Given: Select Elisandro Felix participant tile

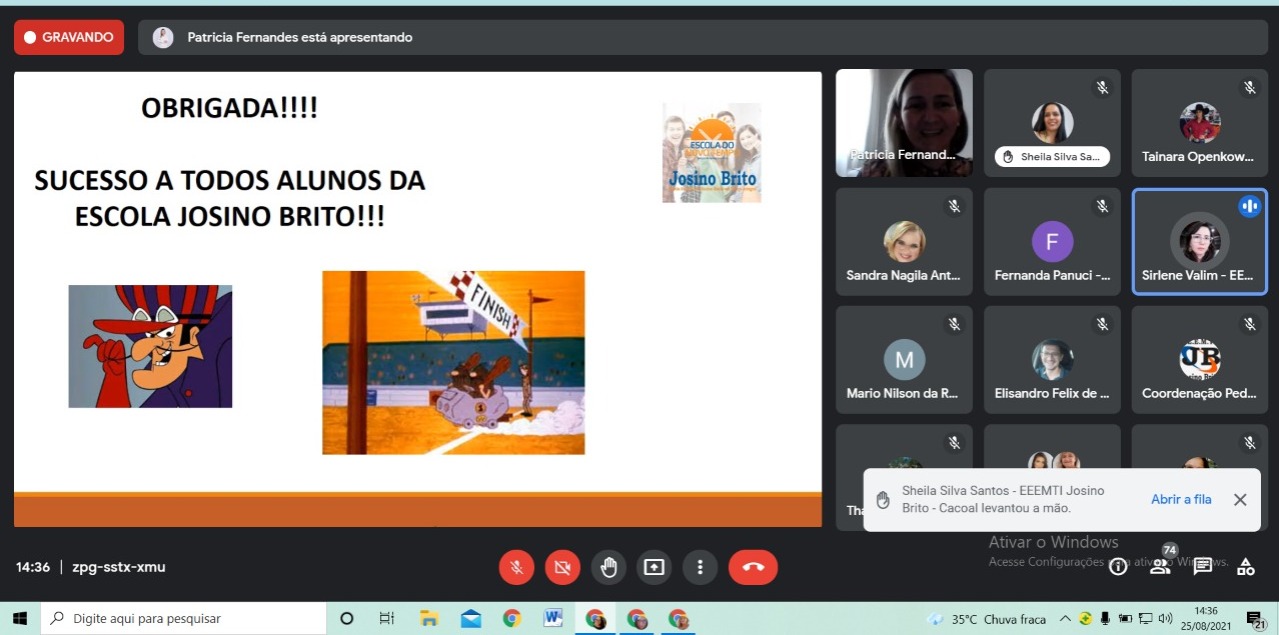Looking at the screenshot, I should pyautogui.click(x=1052, y=360).
